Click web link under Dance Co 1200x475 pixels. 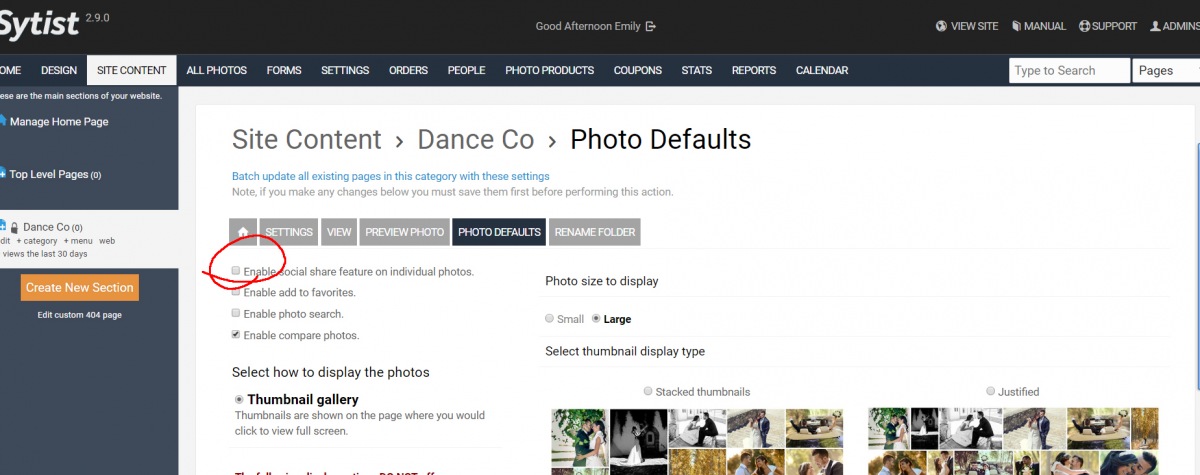[x=107, y=241]
